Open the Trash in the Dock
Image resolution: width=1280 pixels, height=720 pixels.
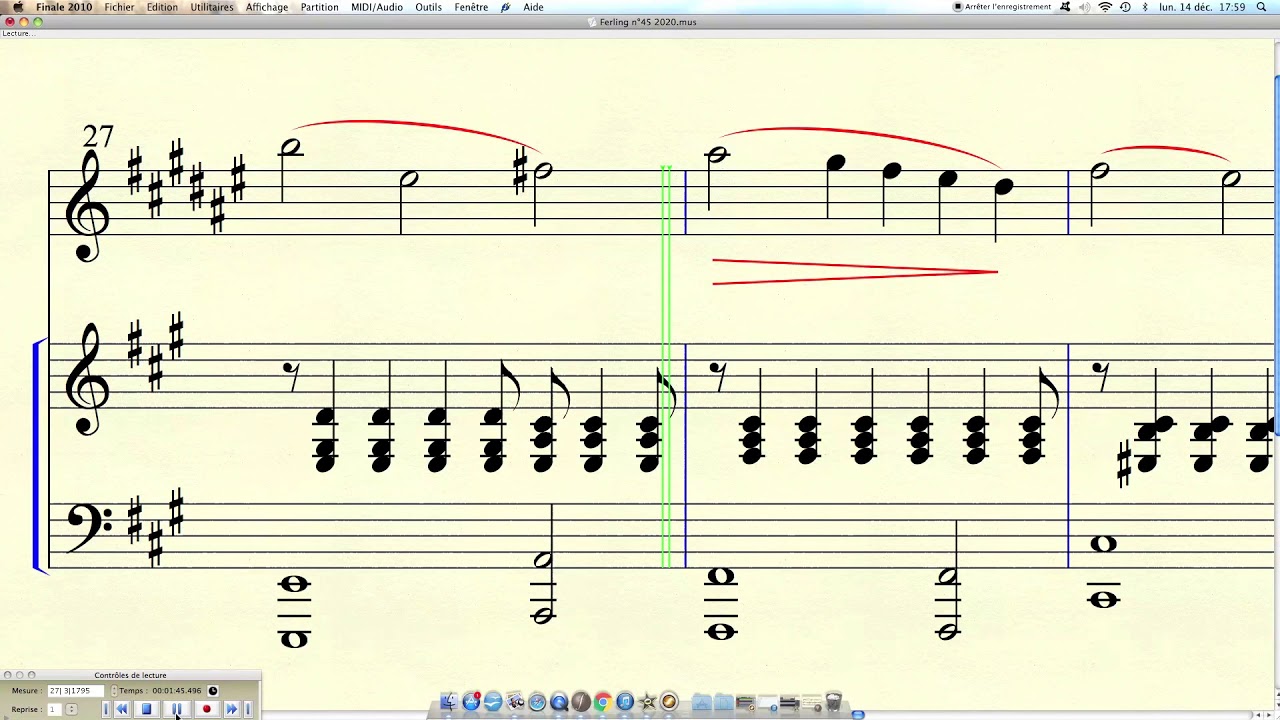[833, 701]
